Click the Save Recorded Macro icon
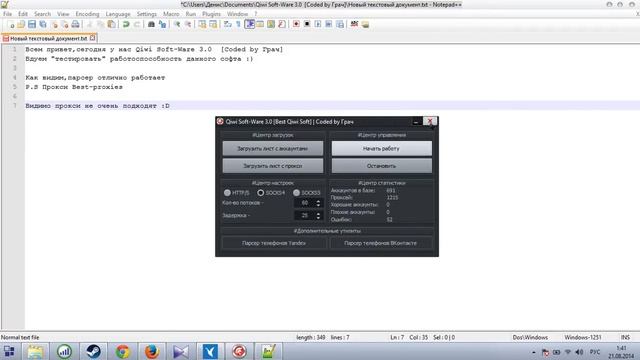 click(340, 24)
